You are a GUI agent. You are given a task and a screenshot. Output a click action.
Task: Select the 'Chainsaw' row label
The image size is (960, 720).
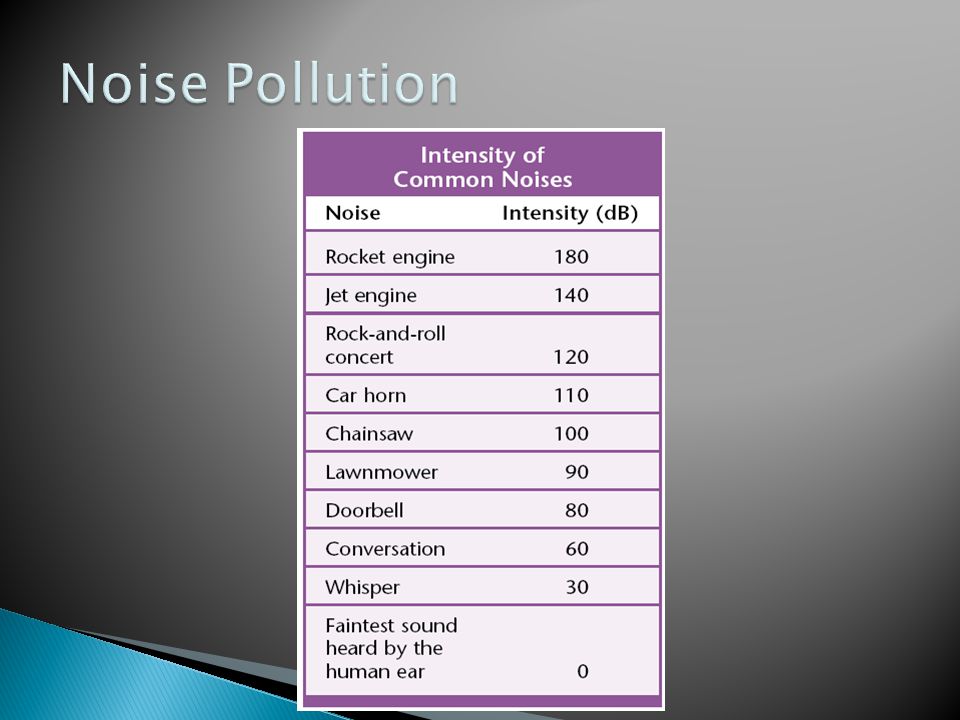[369, 433]
